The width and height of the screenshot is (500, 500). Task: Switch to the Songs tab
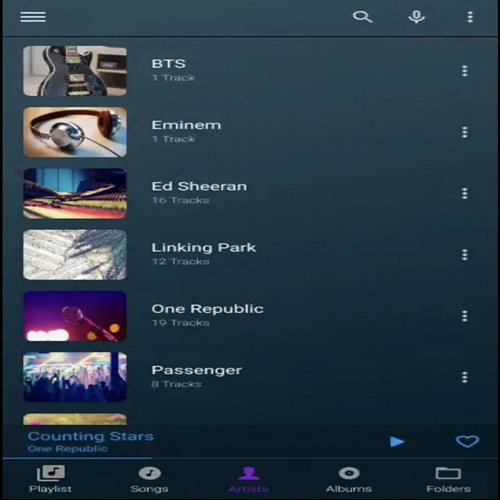tap(149, 479)
